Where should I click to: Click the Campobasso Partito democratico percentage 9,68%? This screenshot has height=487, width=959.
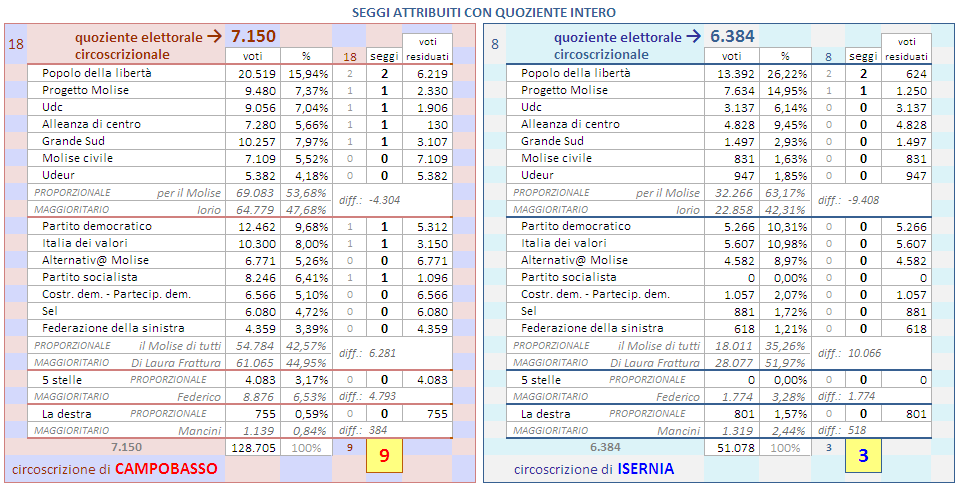tap(308, 227)
